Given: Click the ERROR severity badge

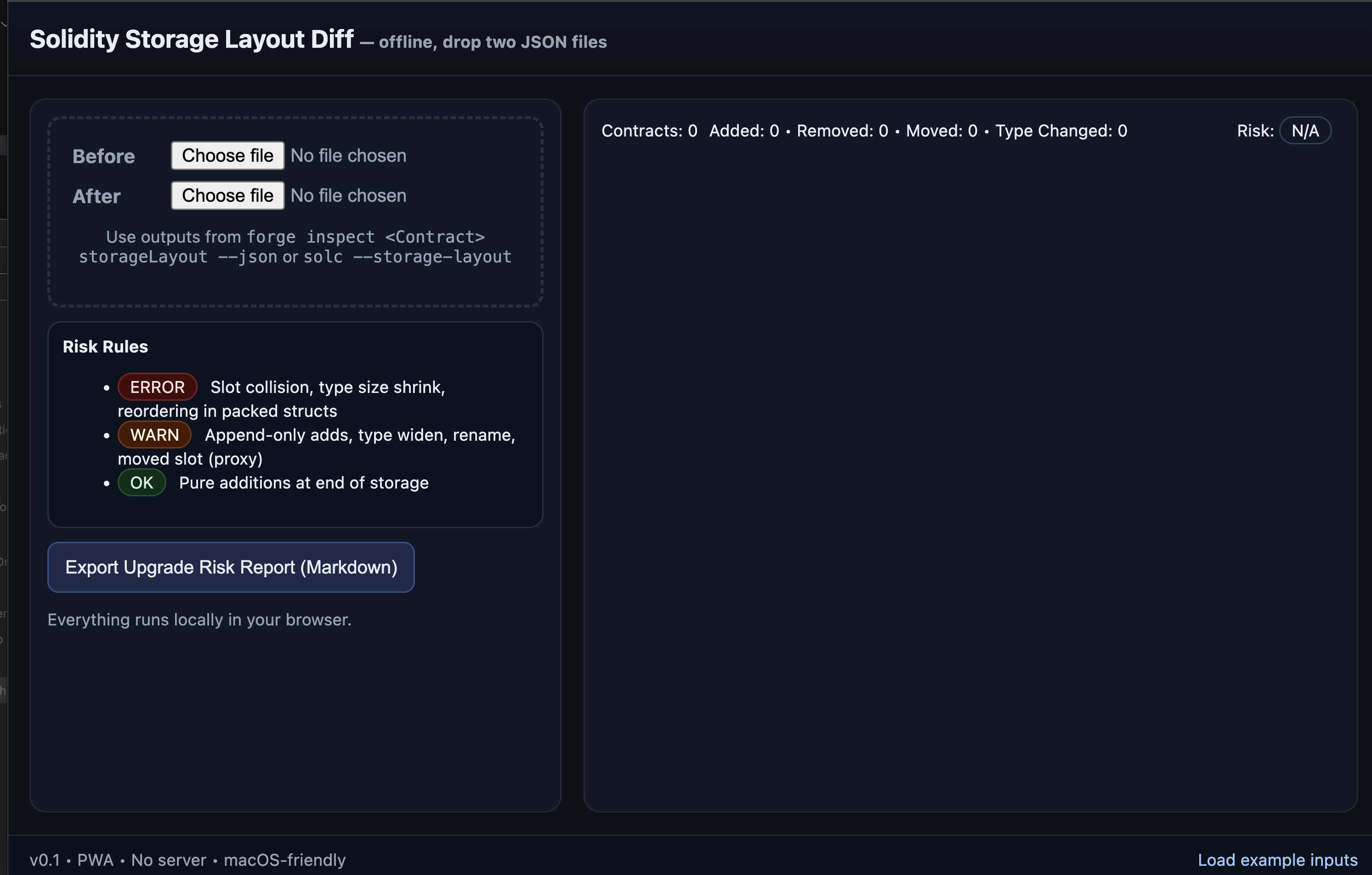Looking at the screenshot, I should point(157,387).
